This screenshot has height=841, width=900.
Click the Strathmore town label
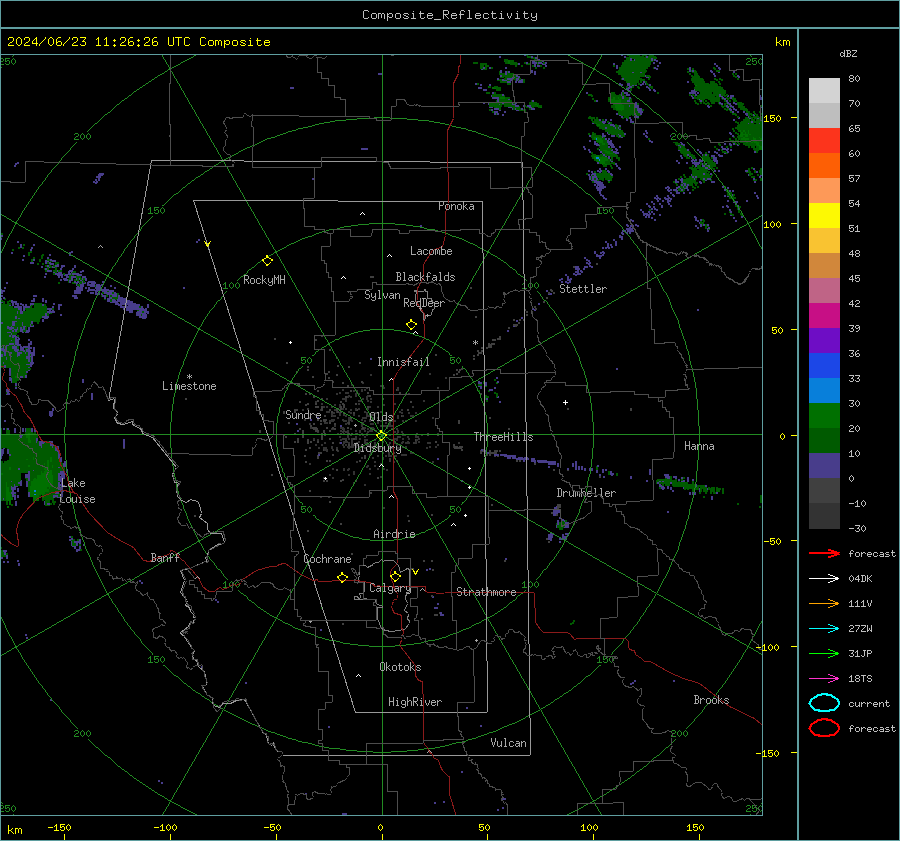coord(486,592)
